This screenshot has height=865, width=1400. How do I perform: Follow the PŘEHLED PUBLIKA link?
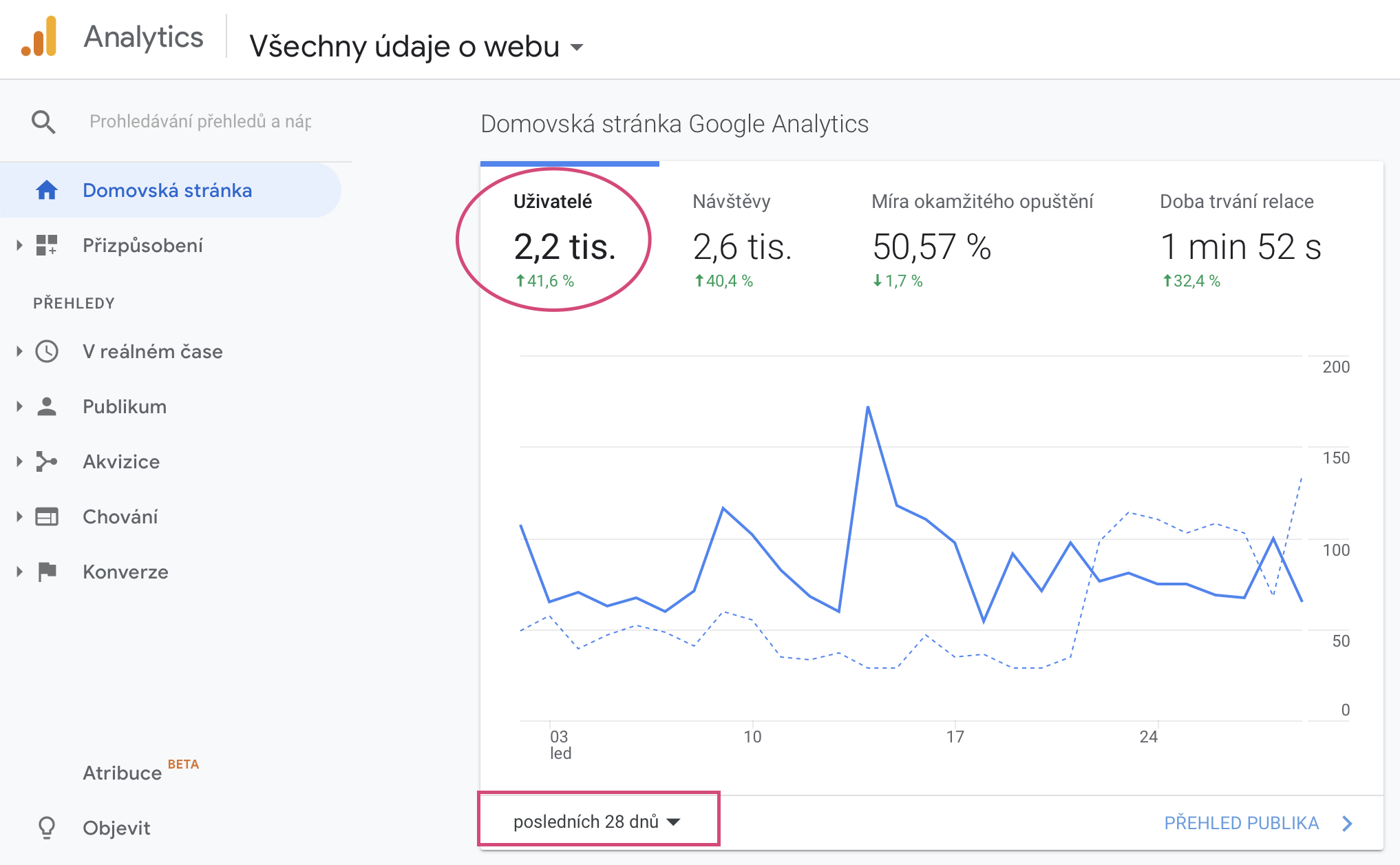point(1241,823)
